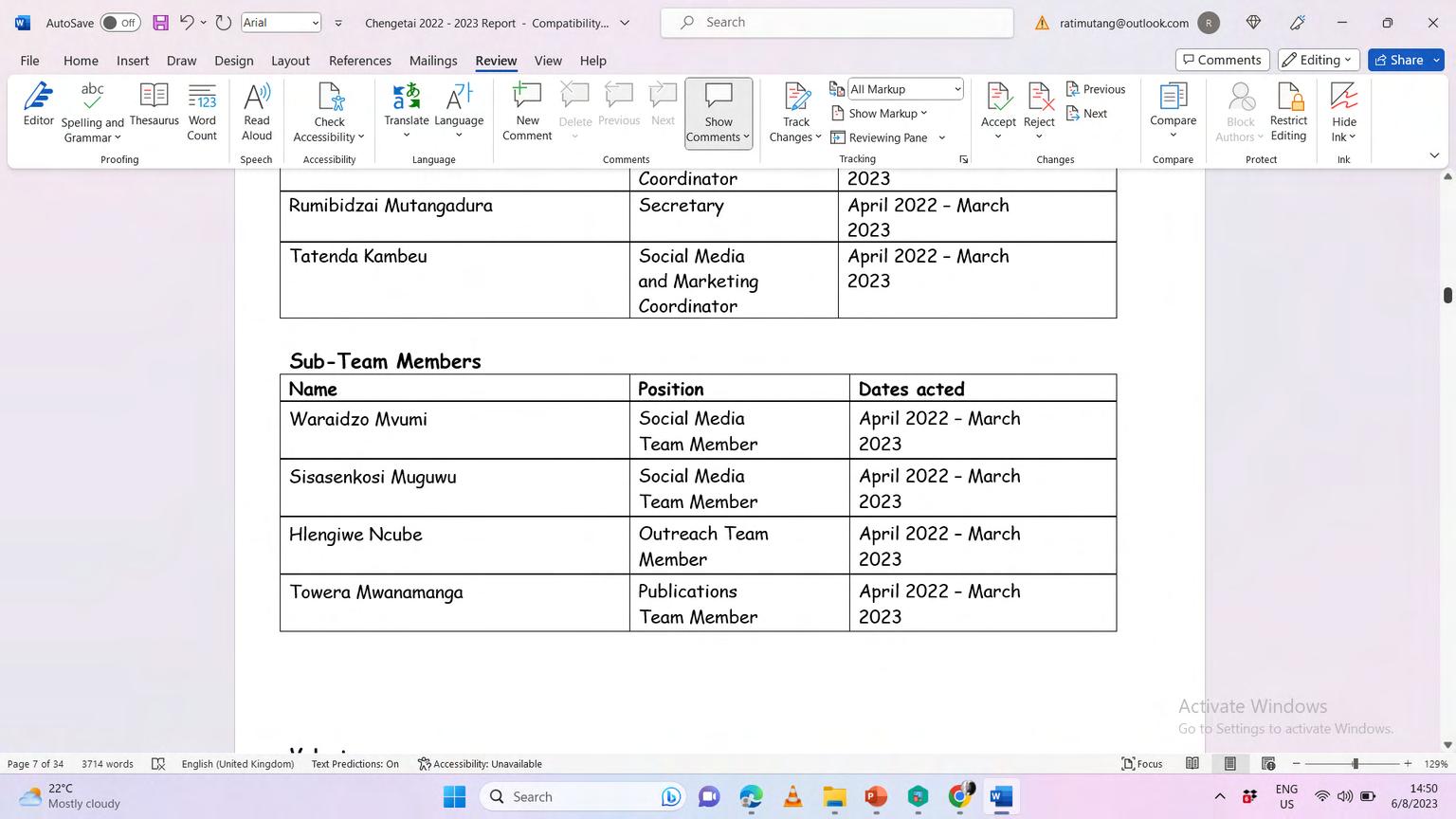Screen dimensions: 1456x819
Task: Open Restrict Editing pane
Action: point(1288,113)
